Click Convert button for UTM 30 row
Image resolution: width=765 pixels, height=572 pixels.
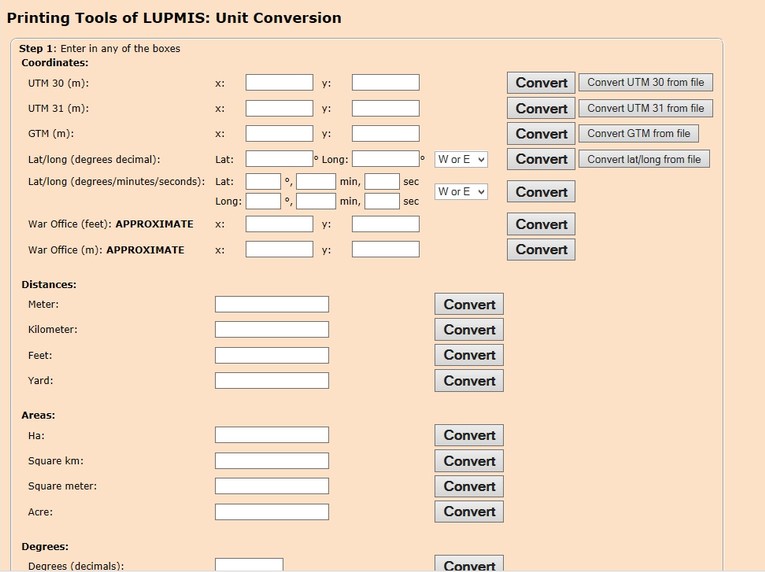tap(541, 82)
